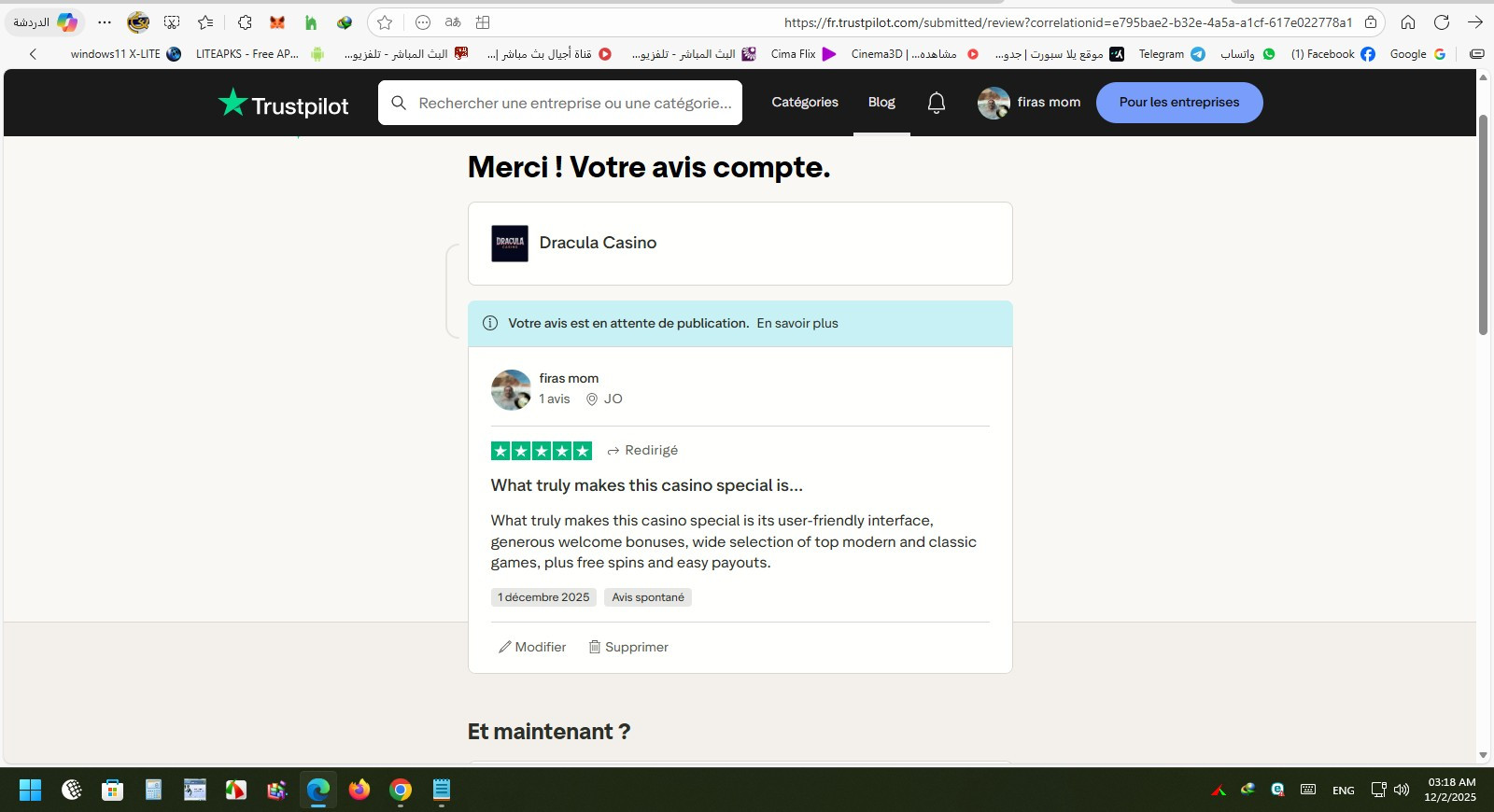The height and width of the screenshot is (812, 1494).
Task: Expand the bookmarks bar overflow chevron
Action: [x=34, y=54]
